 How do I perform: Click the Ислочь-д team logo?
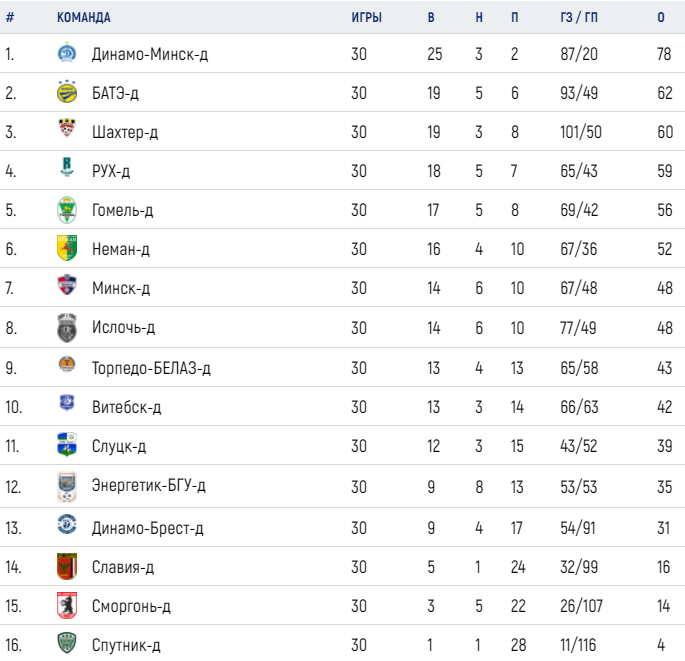[66, 327]
